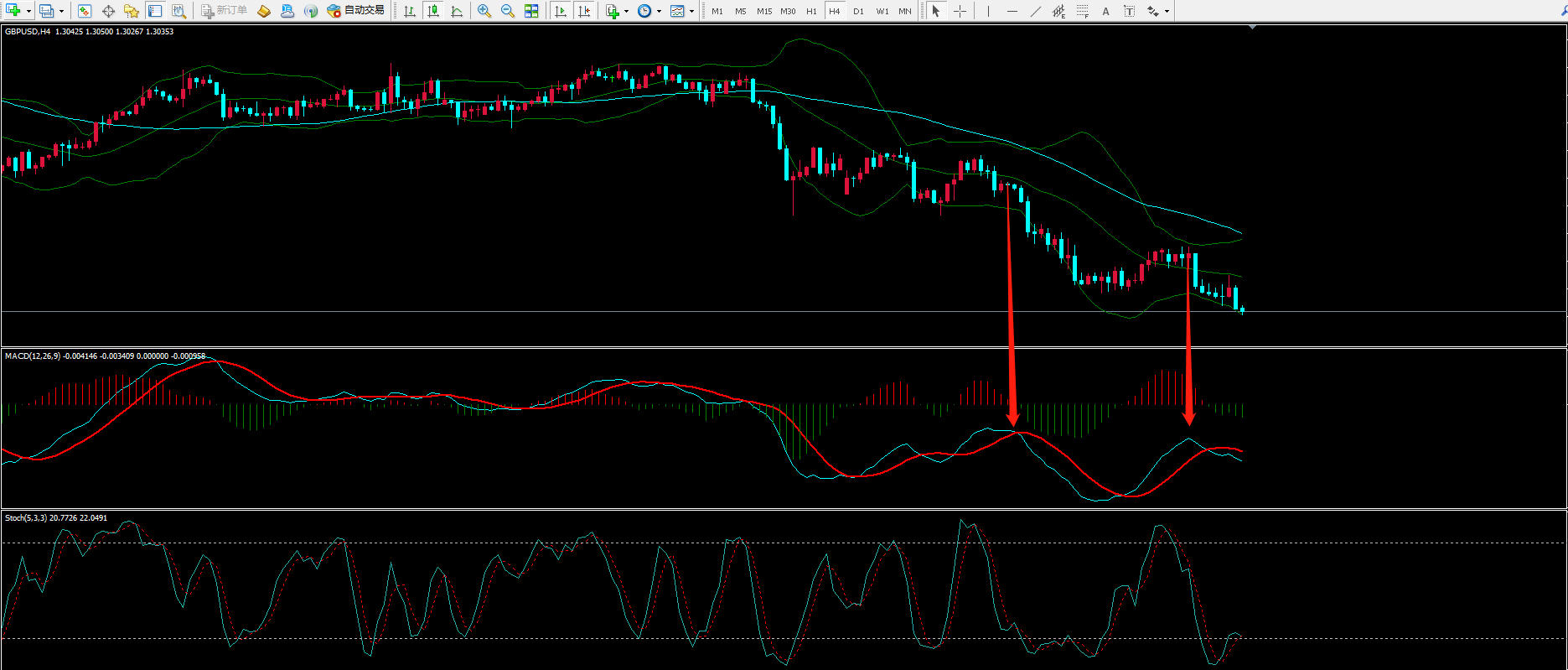The image size is (1568, 670).
Task: Open the Market Watch window icon
Action: pos(85,11)
